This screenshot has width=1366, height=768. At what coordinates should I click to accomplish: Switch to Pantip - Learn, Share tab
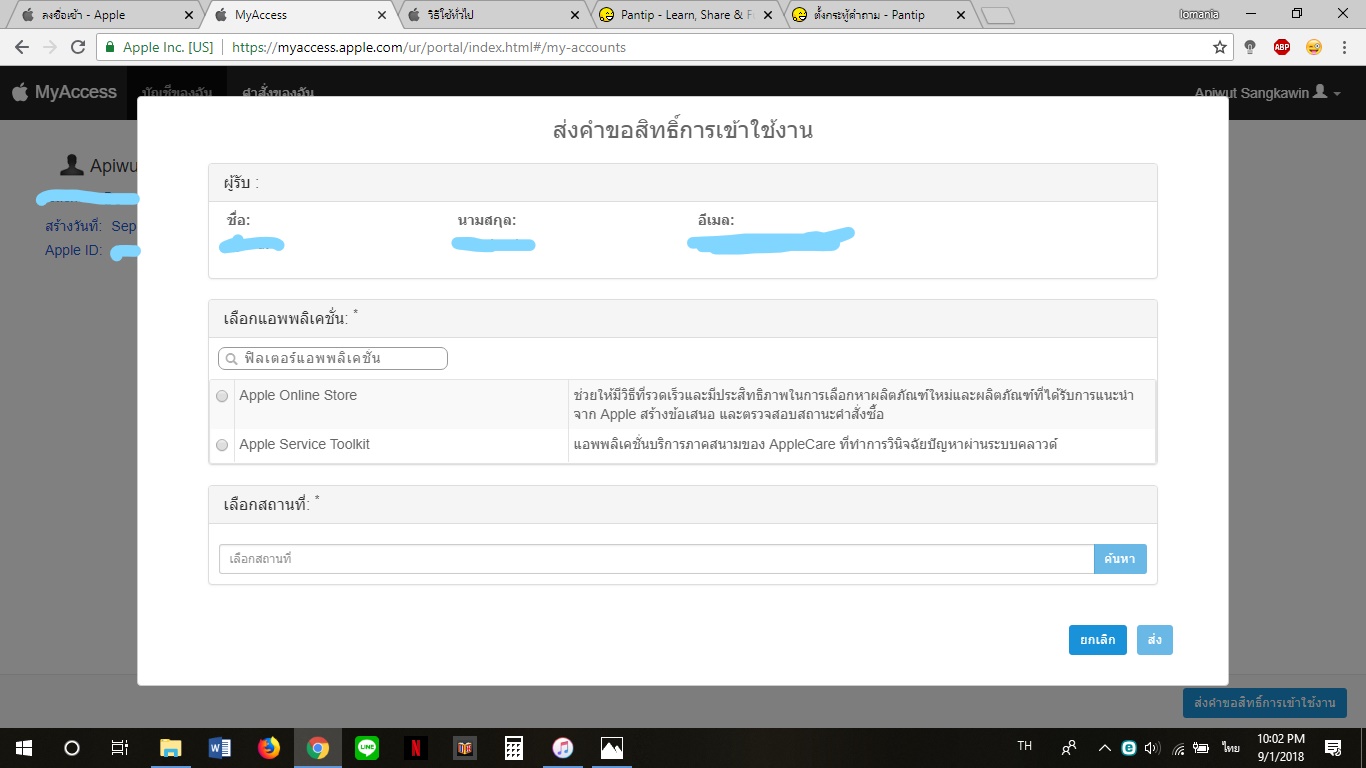[686, 15]
